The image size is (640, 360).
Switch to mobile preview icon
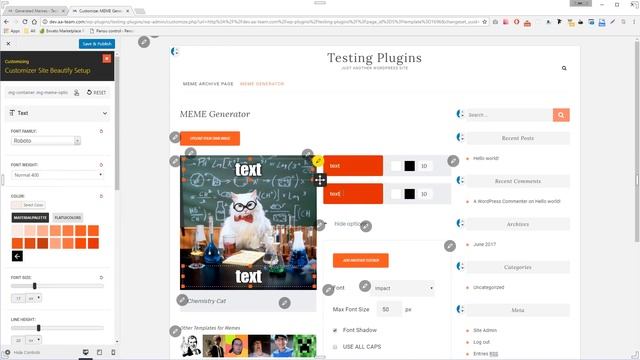(x=113, y=352)
